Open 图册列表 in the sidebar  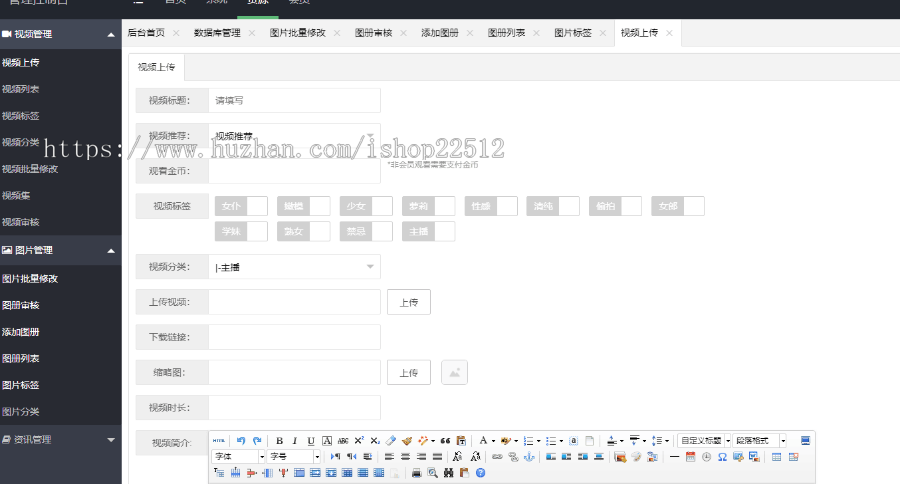21,358
